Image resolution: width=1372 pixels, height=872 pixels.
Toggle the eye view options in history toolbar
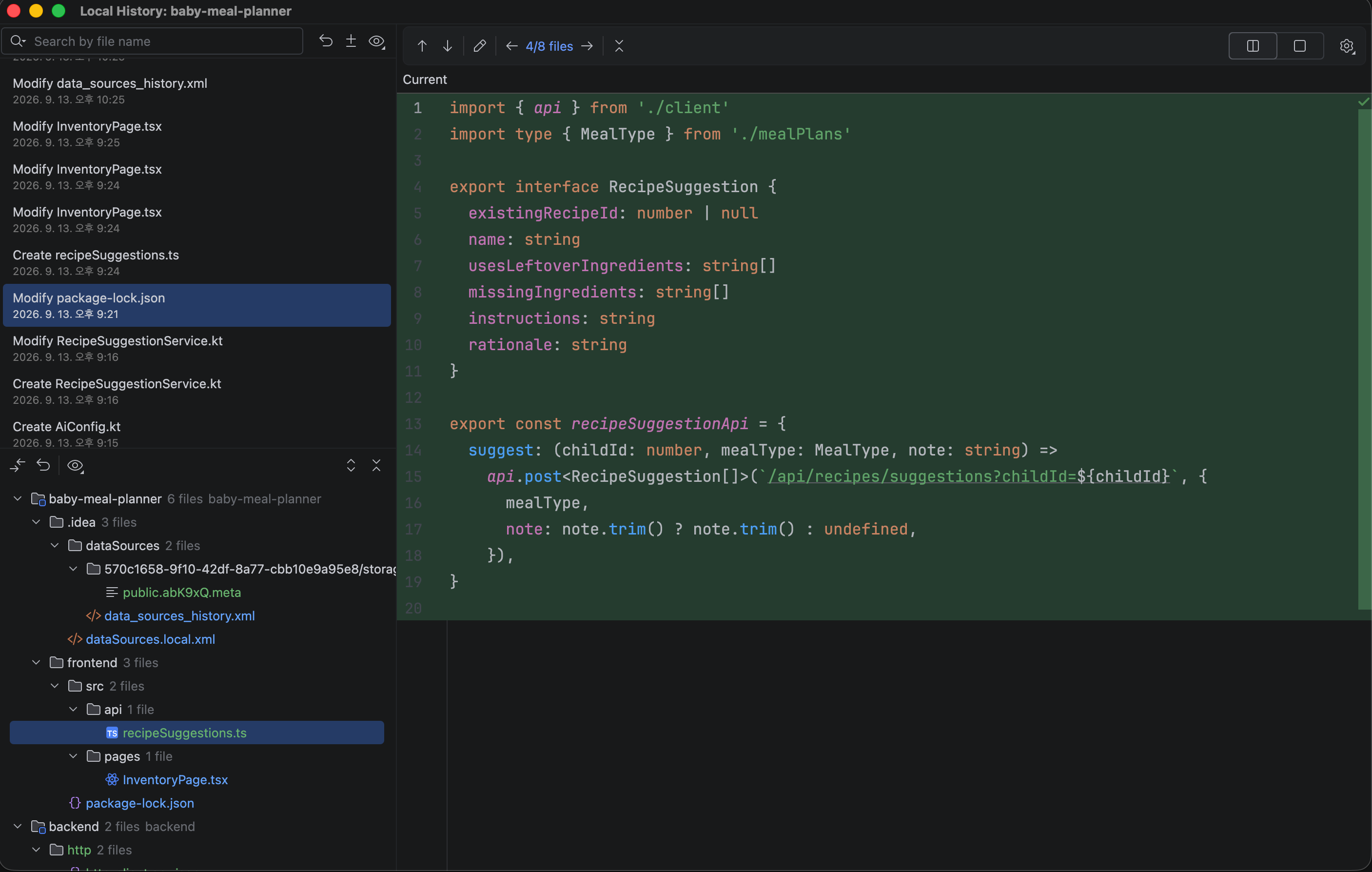[376, 41]
